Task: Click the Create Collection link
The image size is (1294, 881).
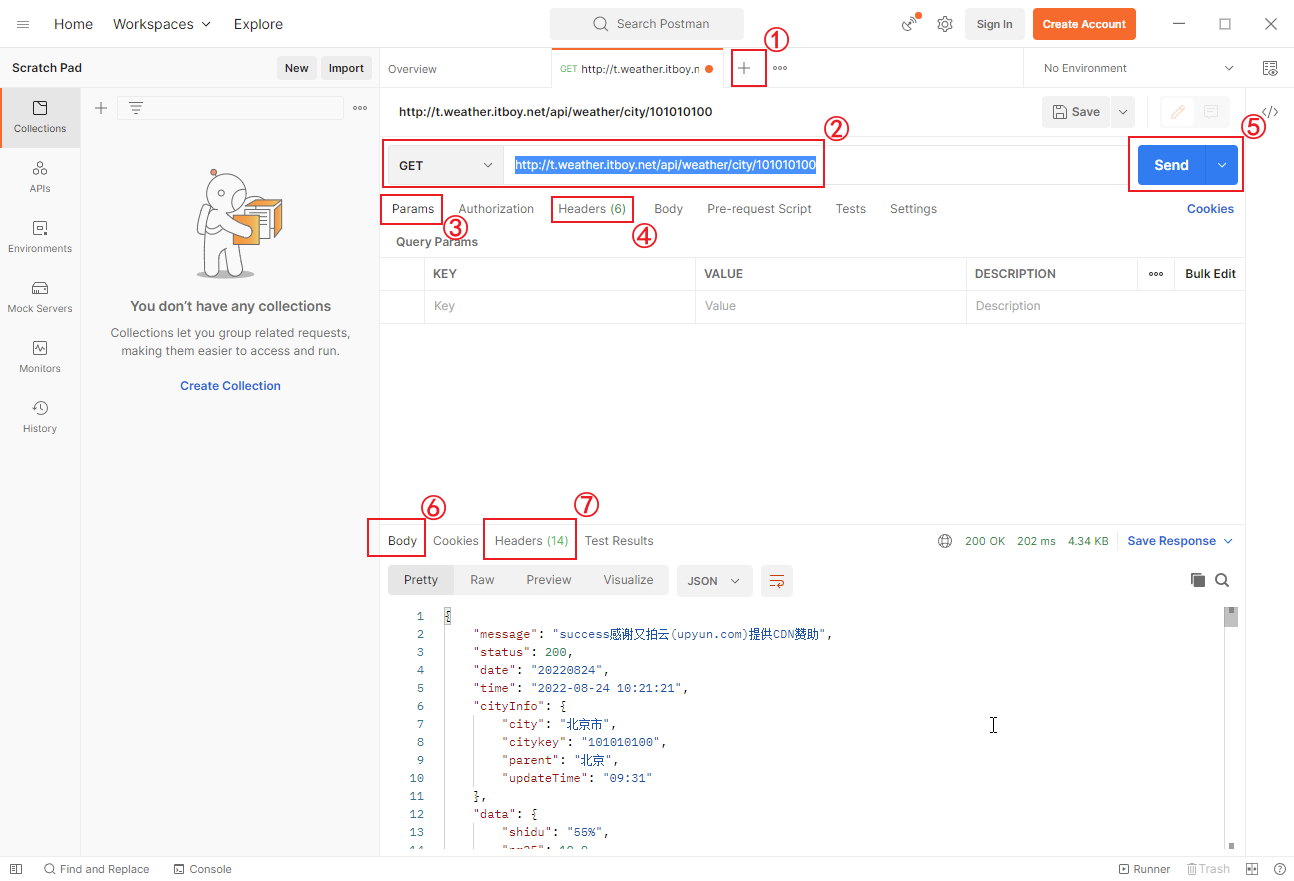Action: 230,386
